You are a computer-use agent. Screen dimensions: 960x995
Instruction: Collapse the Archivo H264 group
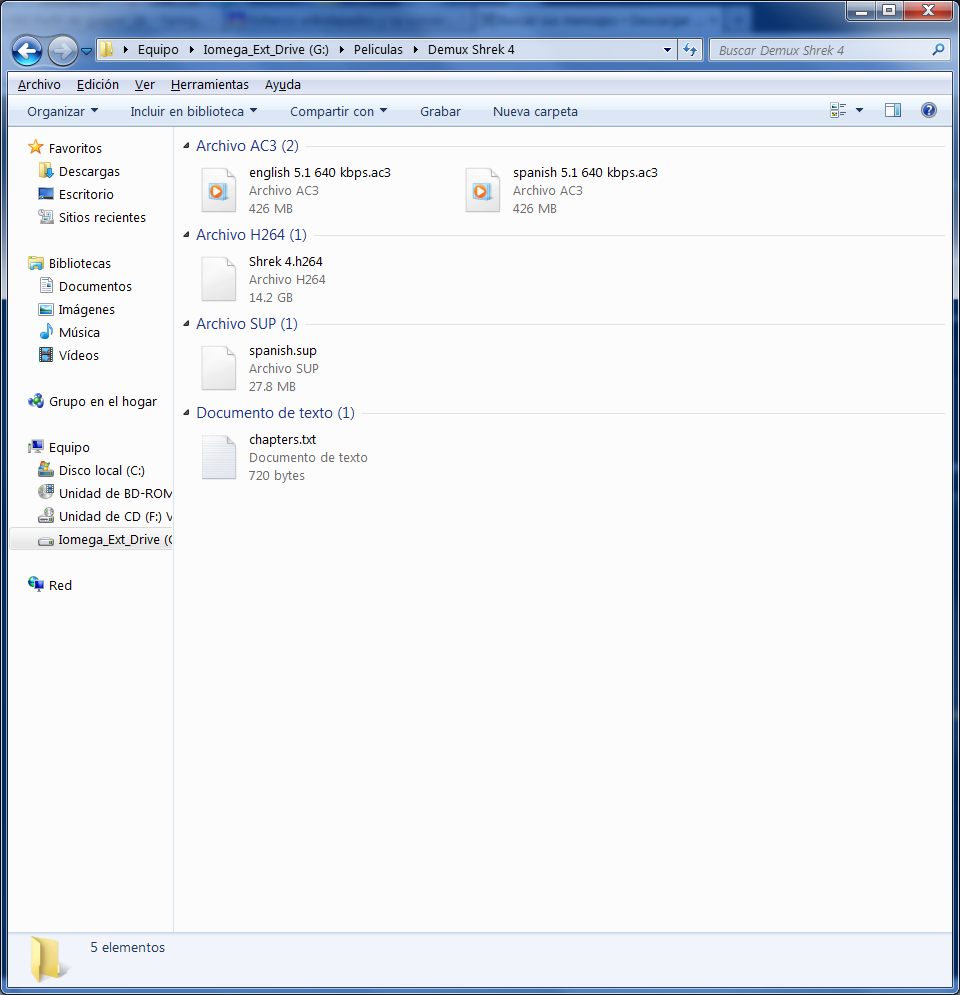[186, 235]
